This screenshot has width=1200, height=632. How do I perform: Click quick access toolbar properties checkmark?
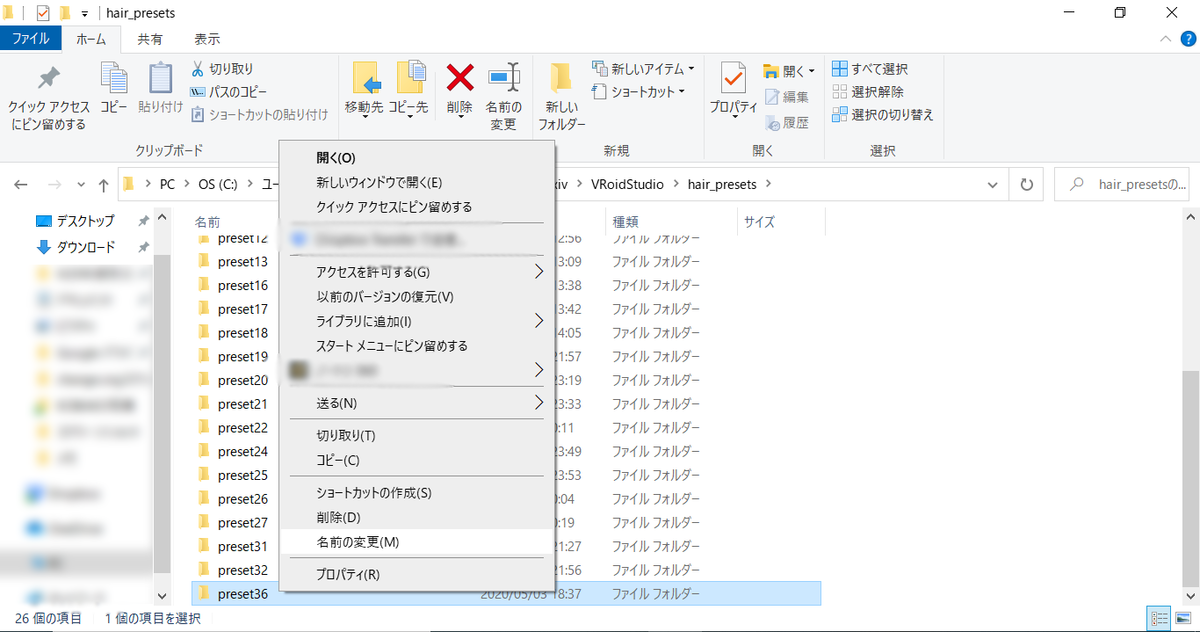click(x=43, y=13)
